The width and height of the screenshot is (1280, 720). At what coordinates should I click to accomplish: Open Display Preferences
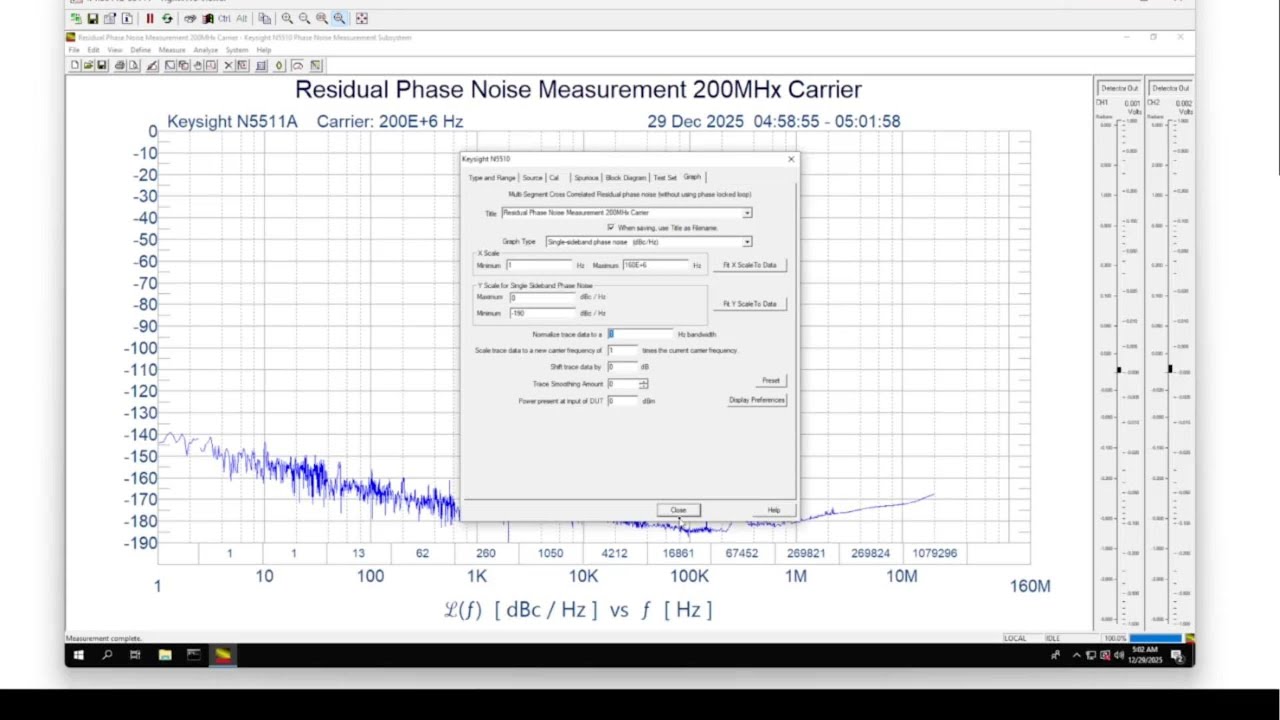pyautogui.click(x=757, y=400)
